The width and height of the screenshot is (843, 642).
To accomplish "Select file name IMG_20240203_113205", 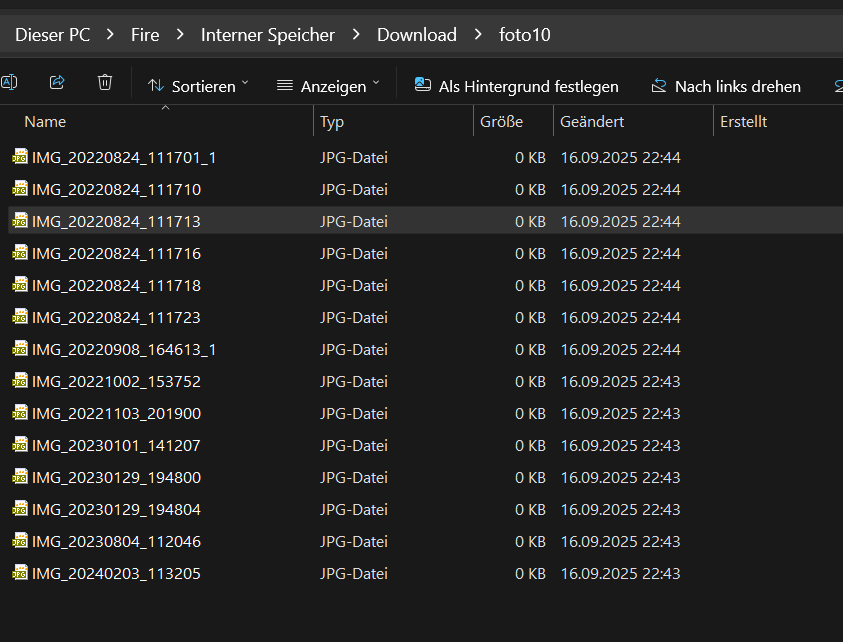I will 116,574.
